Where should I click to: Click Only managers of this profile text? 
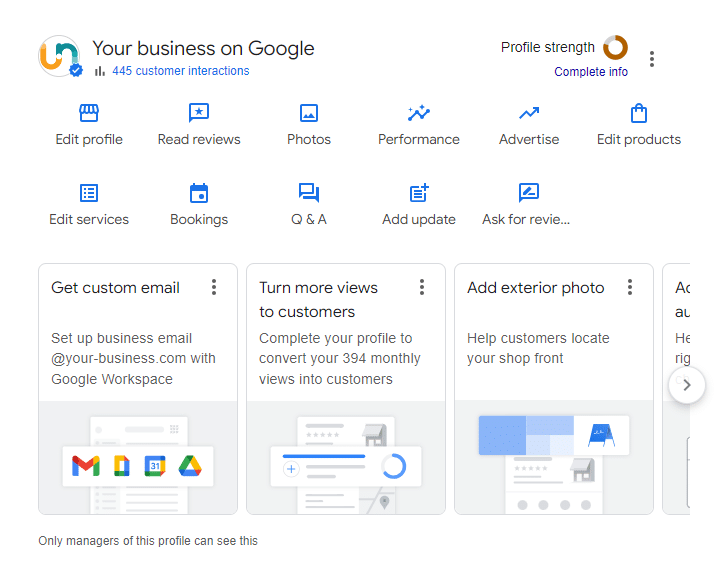point(148,541)
